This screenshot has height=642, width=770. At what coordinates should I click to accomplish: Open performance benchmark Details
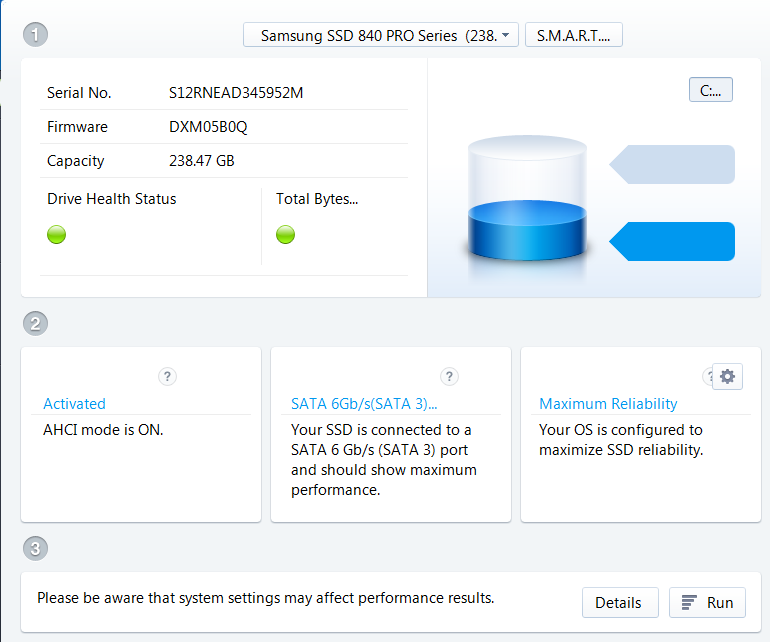[620, 603]
